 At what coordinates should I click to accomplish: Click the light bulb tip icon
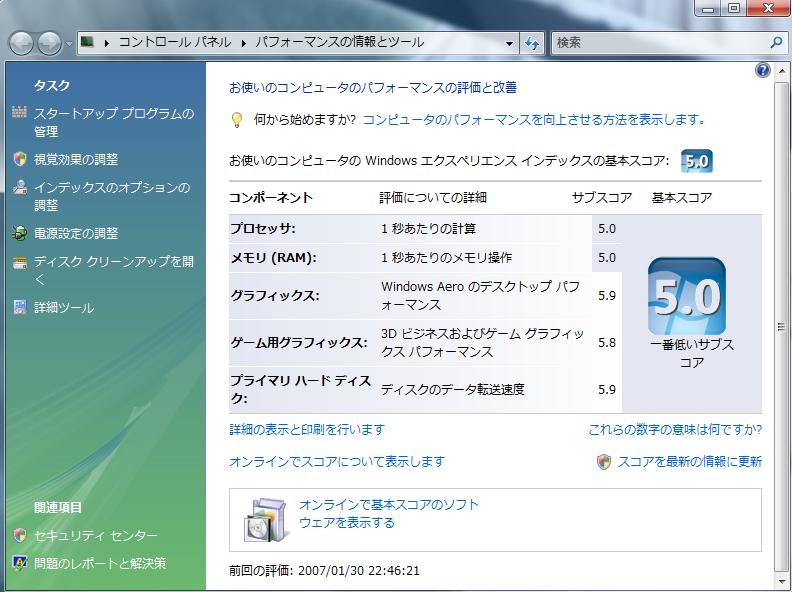click(236, 120)
